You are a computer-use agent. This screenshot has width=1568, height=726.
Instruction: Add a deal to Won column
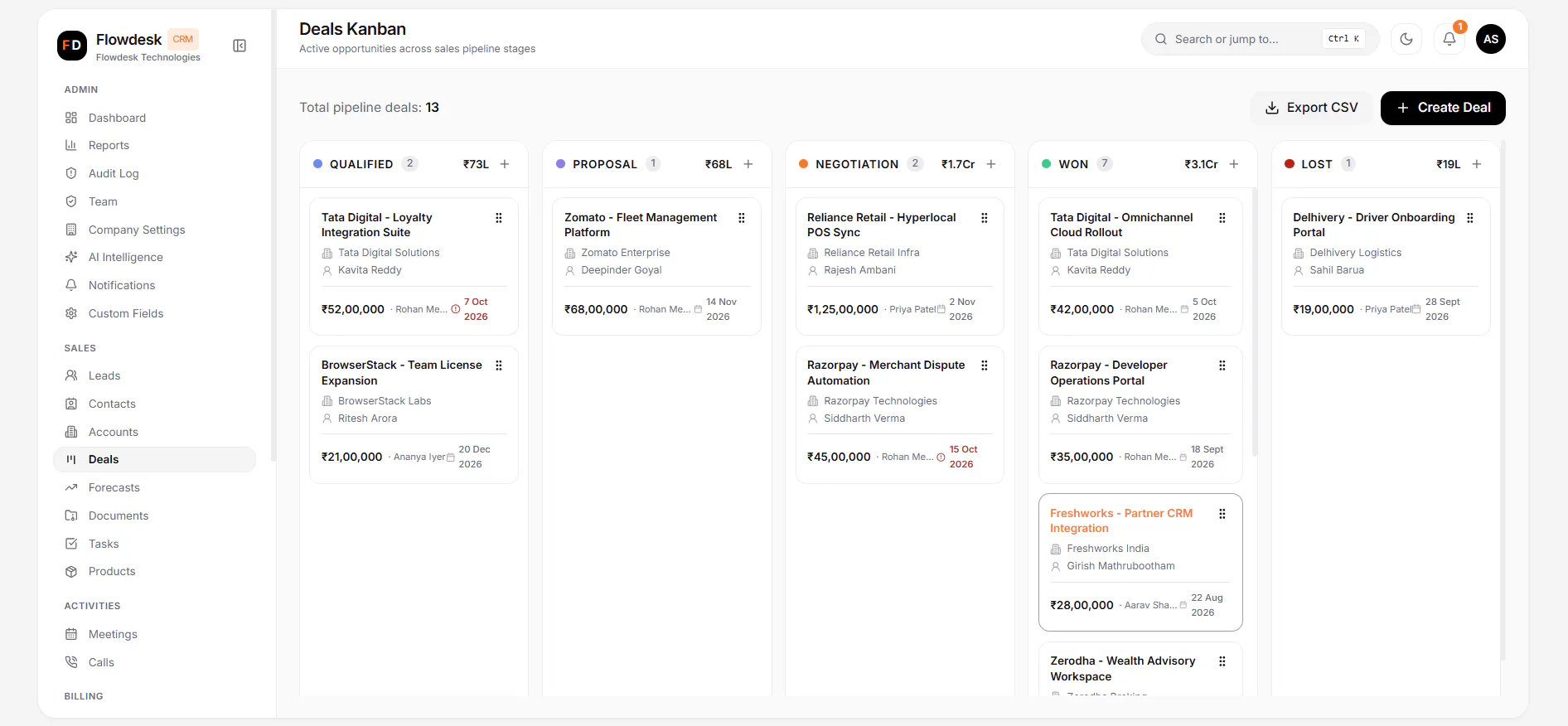1234,164
